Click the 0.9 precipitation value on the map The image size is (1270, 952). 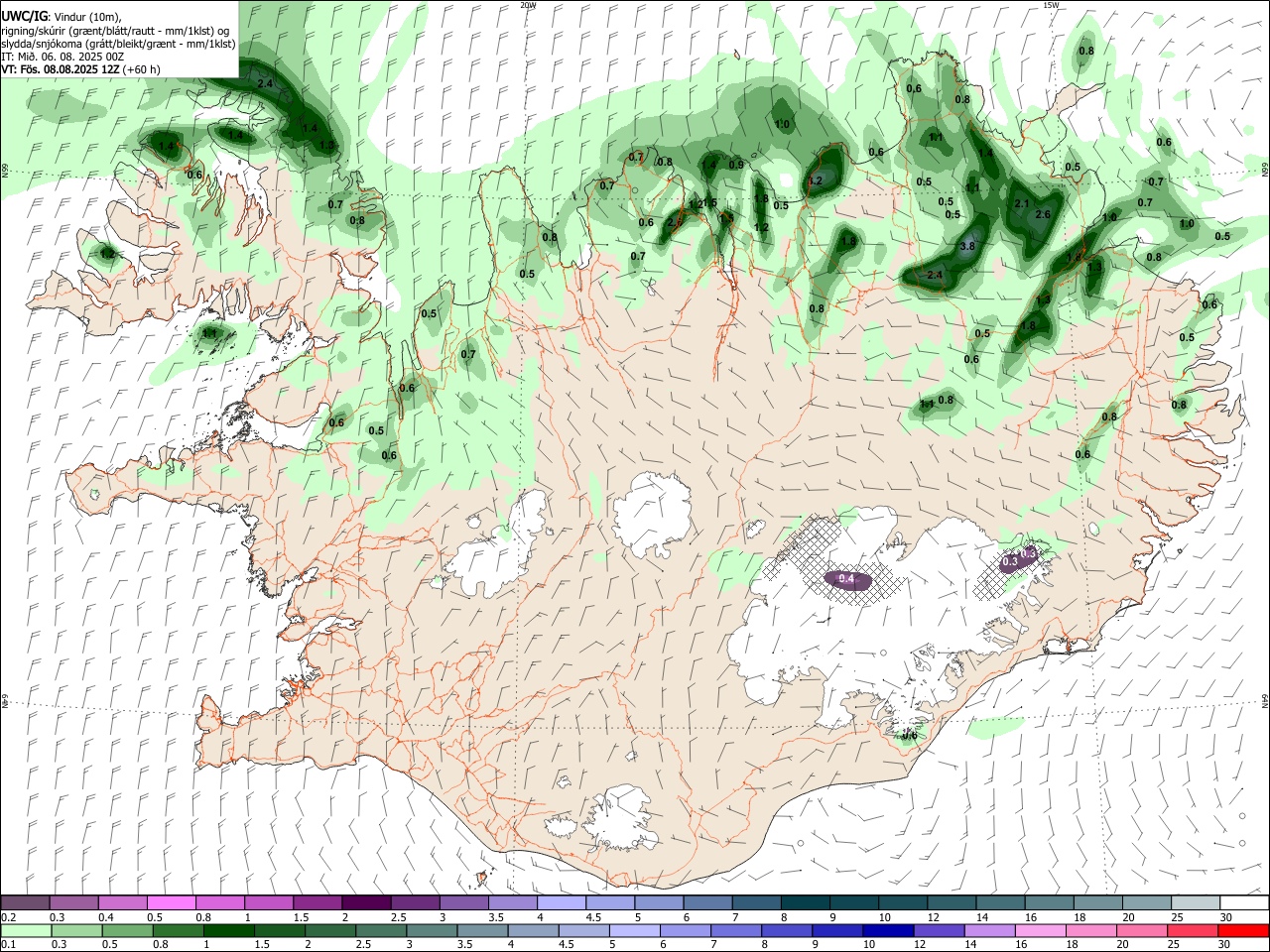[736, 165]
